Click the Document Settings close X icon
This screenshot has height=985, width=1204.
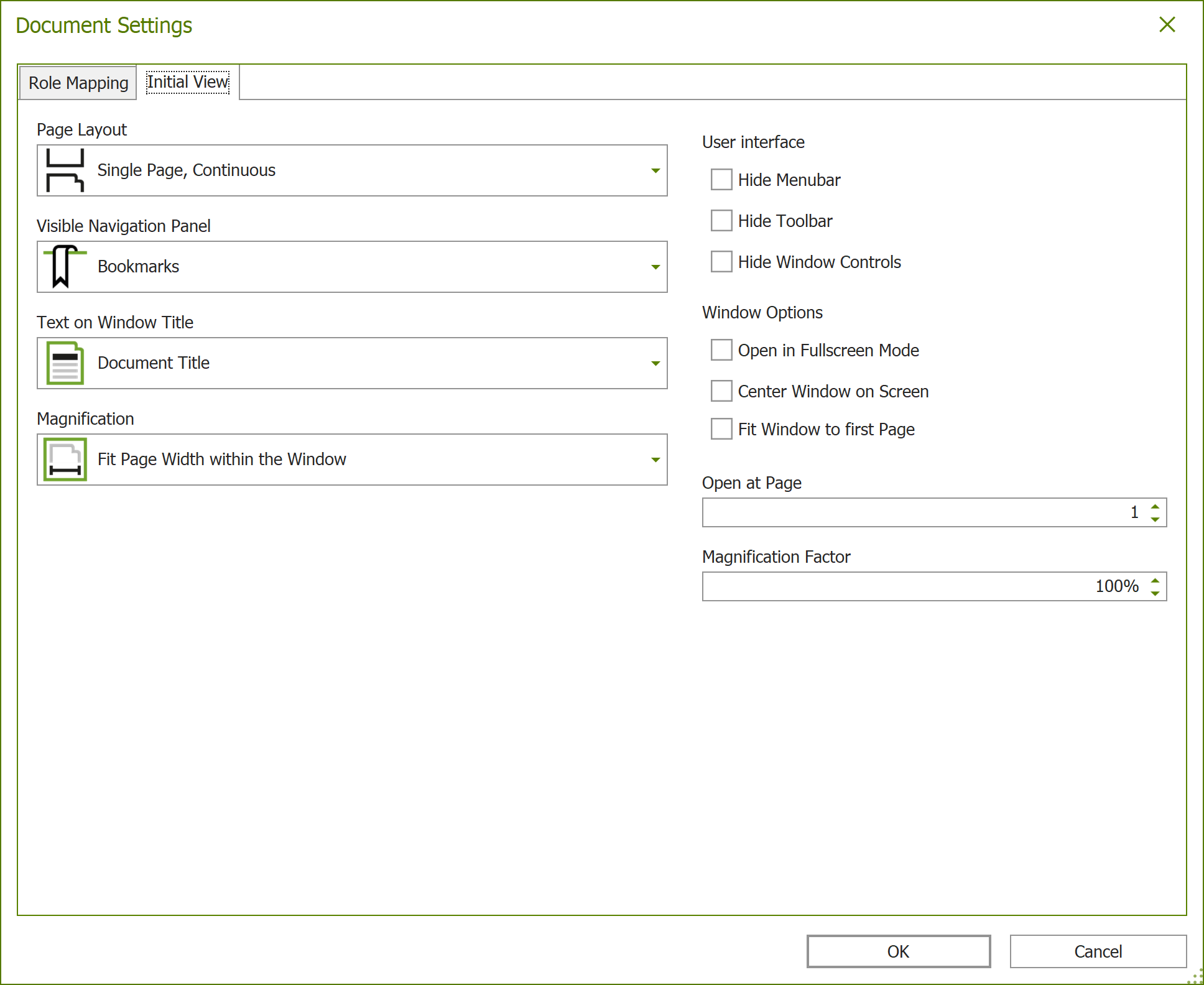[x=1167, y=25]
